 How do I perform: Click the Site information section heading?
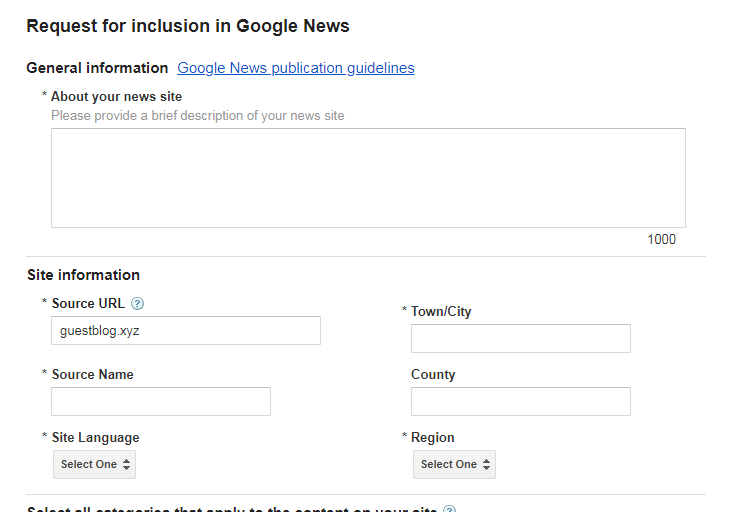point(83,275)
